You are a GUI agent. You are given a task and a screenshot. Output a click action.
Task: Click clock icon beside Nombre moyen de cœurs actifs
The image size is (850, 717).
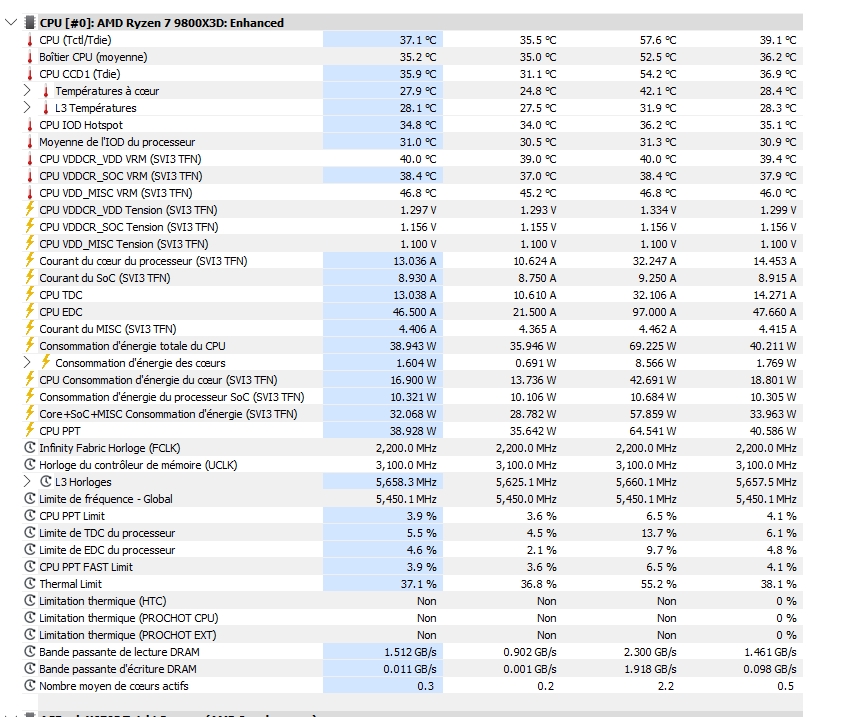coord(30,686)
